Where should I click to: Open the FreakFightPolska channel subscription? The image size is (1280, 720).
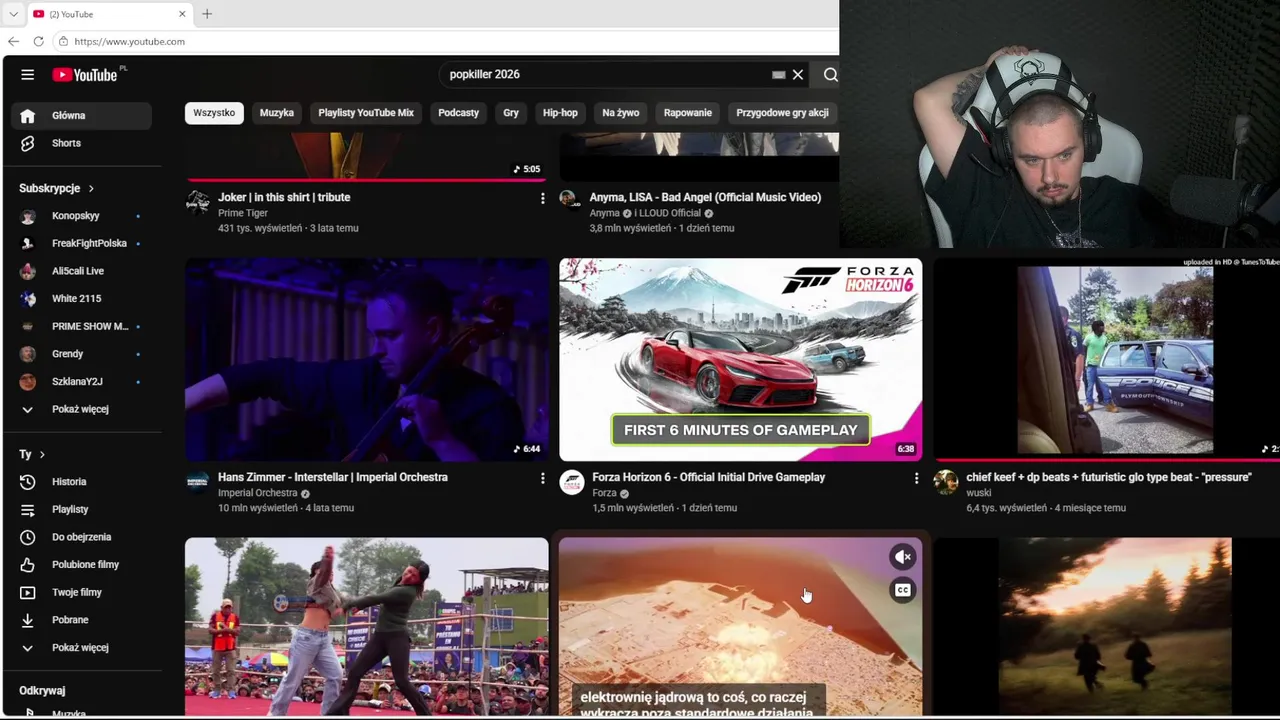click(x=82, y=243)
